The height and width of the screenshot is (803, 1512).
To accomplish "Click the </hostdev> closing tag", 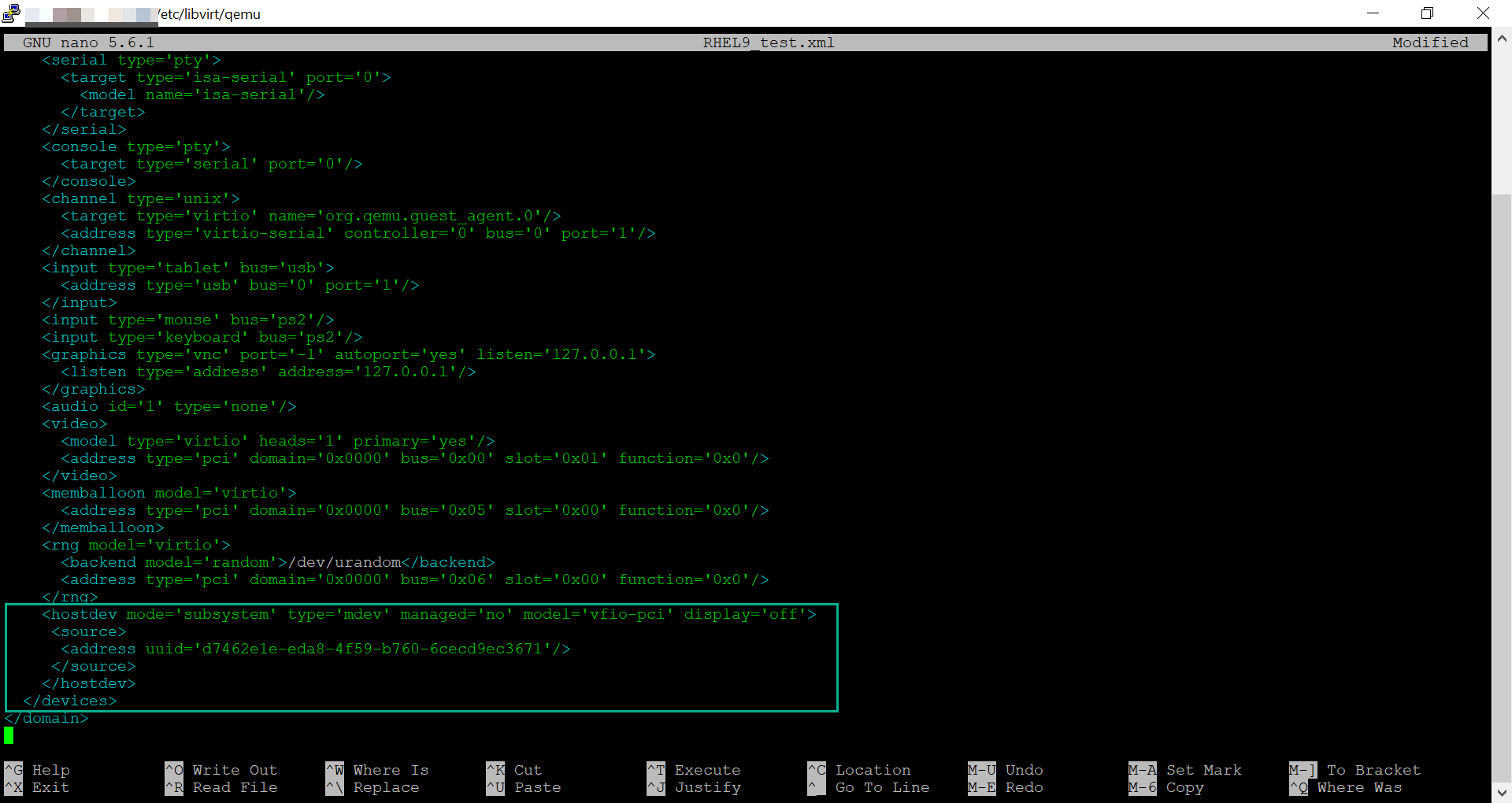I will [89, 683].
